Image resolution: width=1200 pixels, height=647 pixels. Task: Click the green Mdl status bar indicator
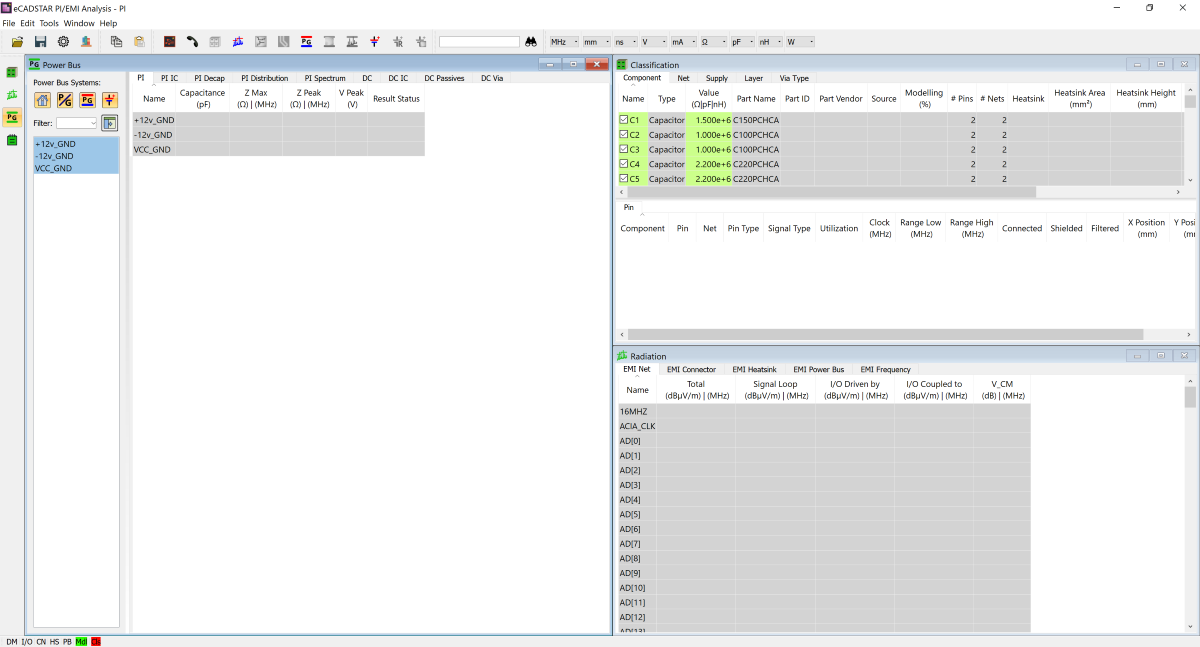pyautogui.click(x=81, y=641)
